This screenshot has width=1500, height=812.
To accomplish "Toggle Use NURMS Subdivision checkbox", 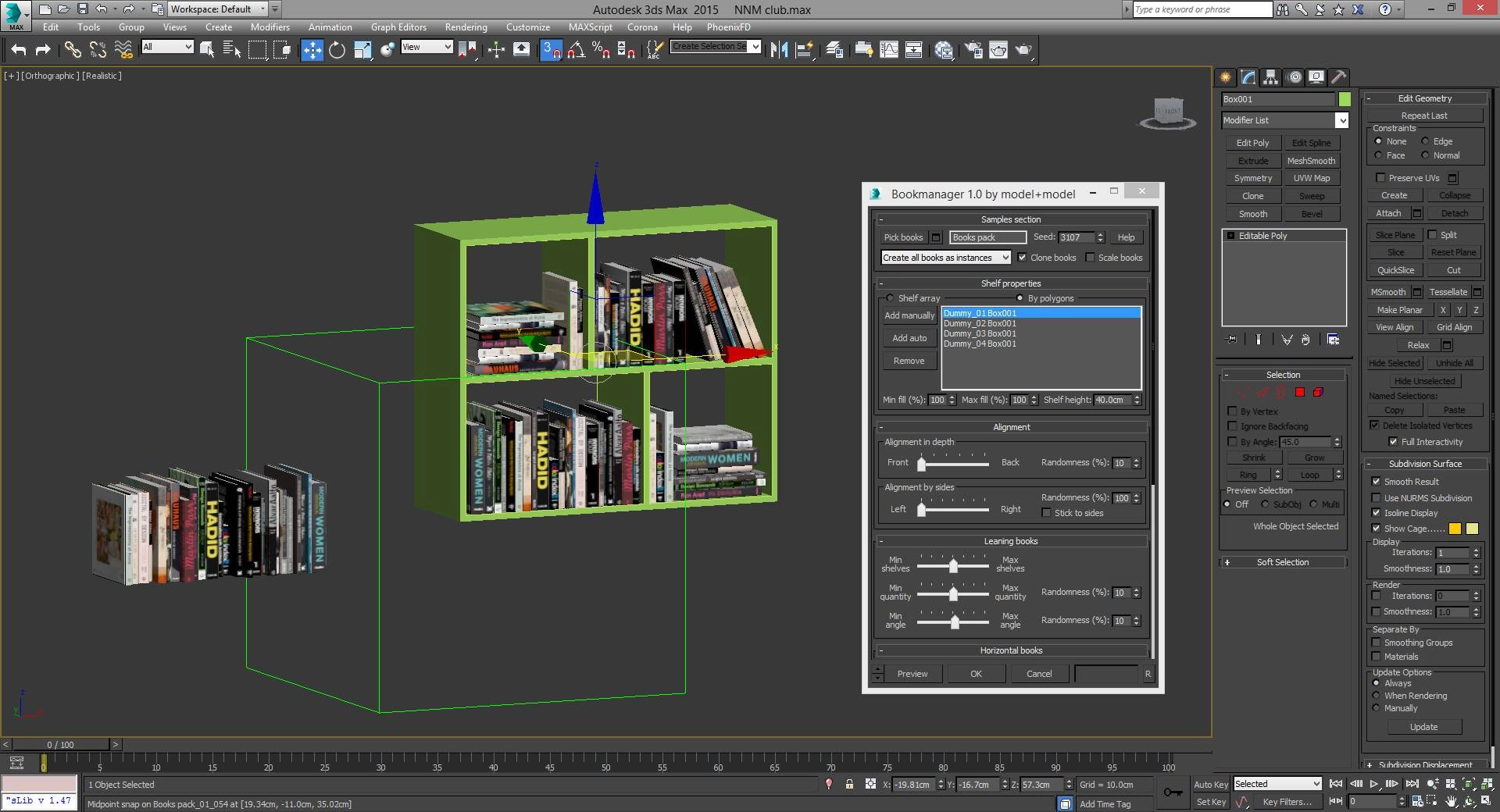I will point(1376,498).
